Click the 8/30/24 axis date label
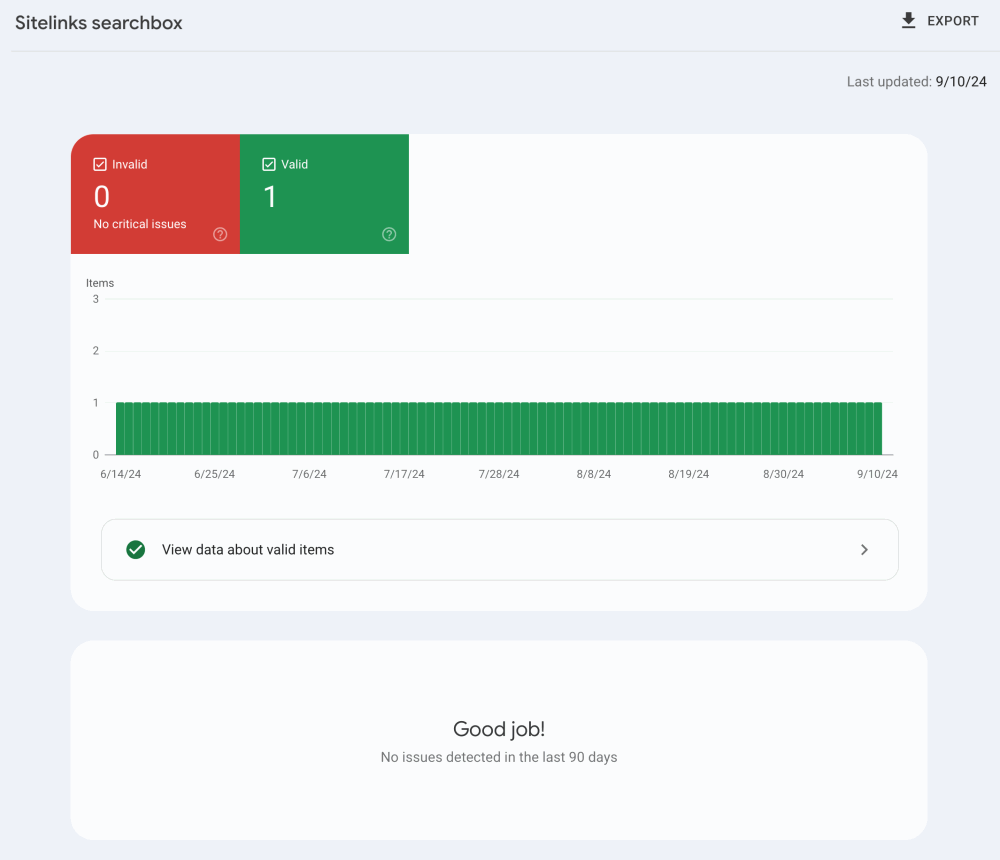The image size is (1000, 860). 783,474
